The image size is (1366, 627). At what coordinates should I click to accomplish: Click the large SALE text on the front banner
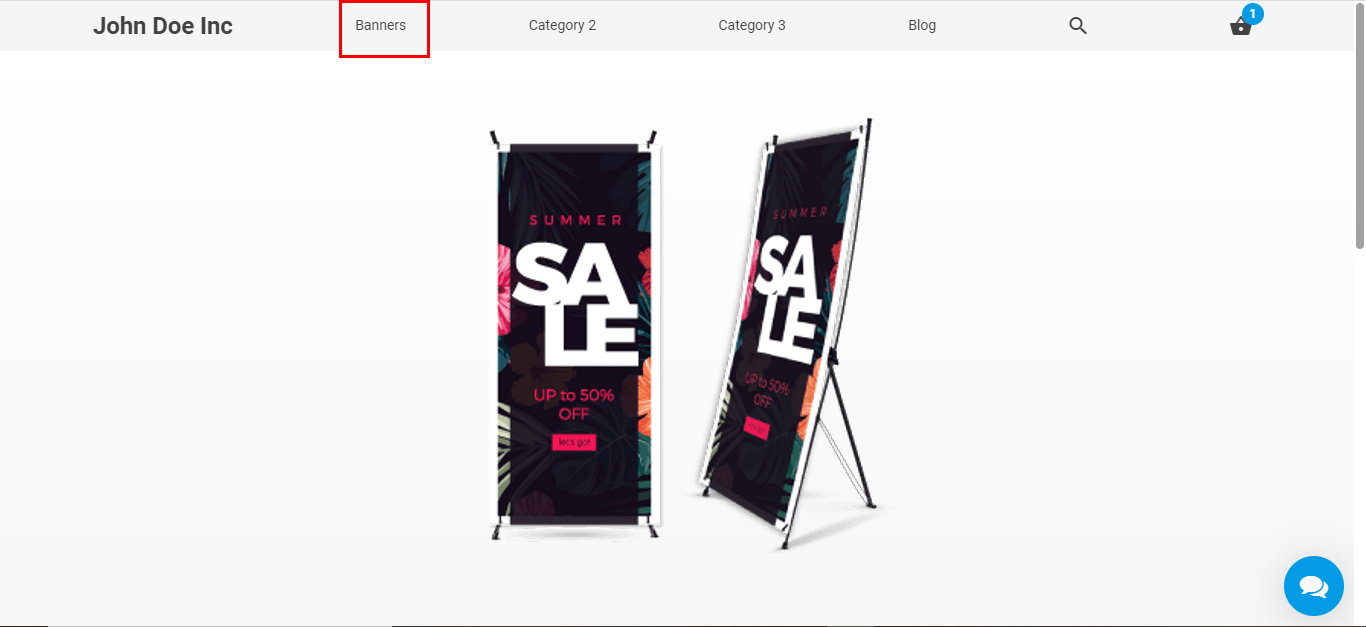[x=576, y=305]
